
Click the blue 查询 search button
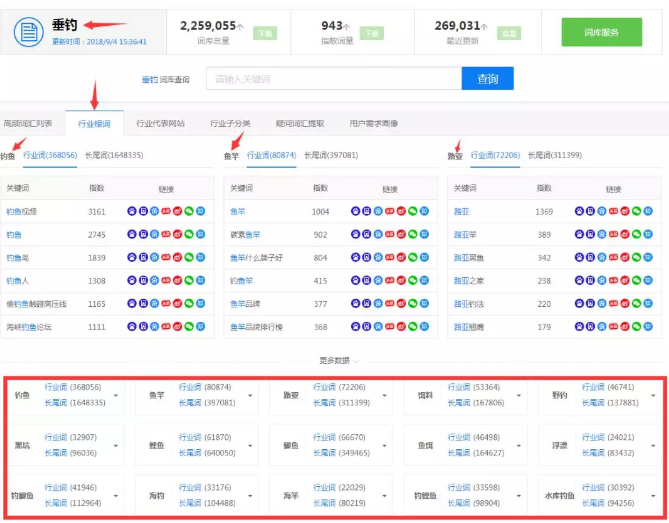tap(487, 79)
